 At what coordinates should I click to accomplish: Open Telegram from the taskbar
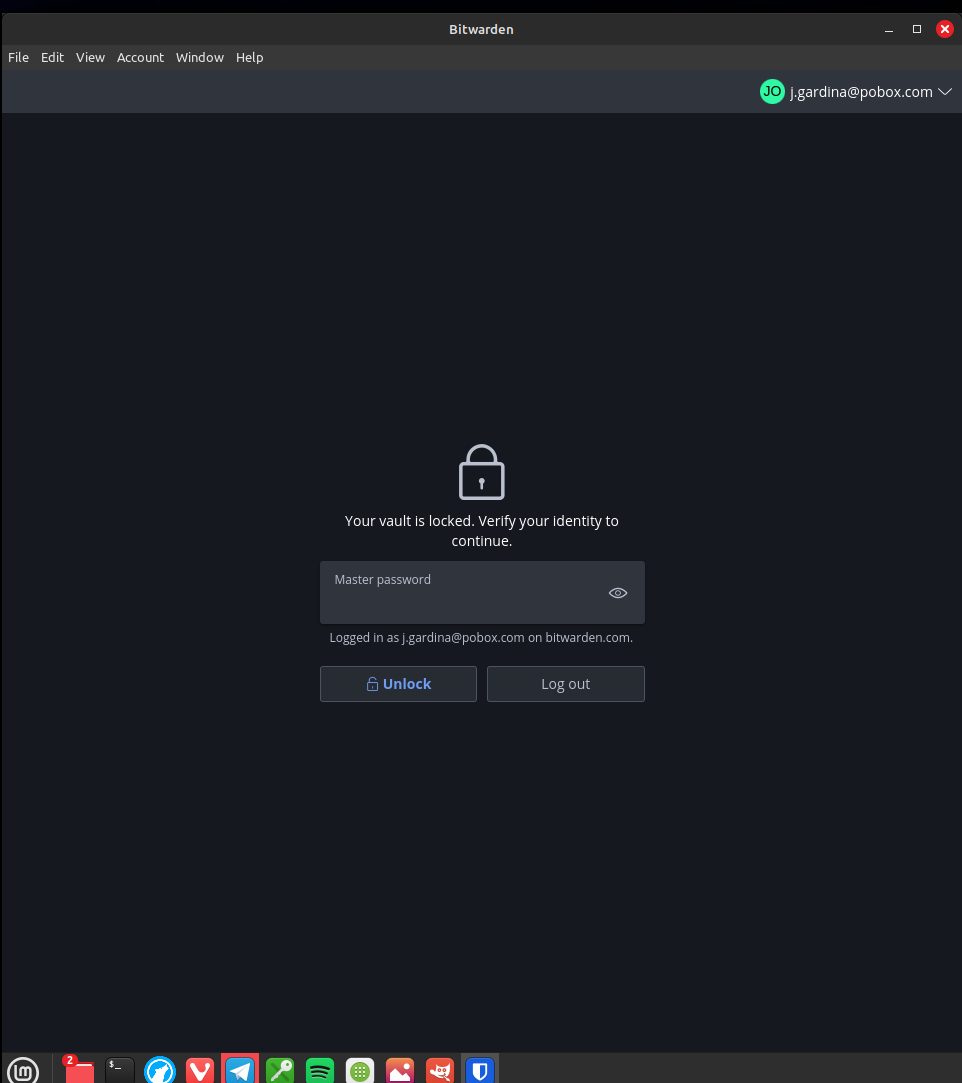(239, 1069)
